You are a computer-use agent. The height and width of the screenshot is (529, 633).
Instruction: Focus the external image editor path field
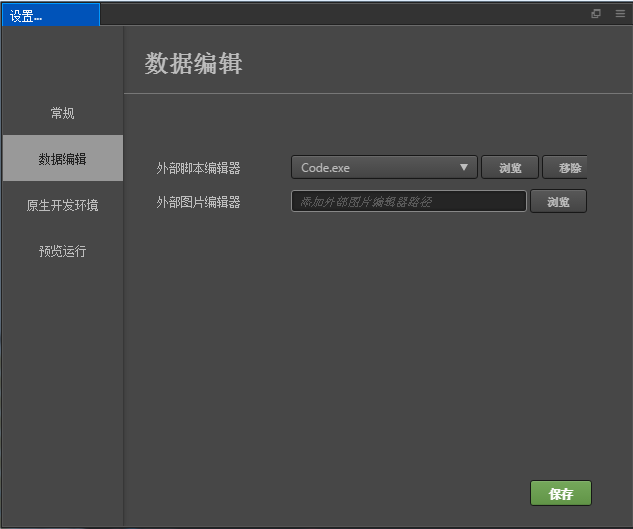tap(409, 201)
